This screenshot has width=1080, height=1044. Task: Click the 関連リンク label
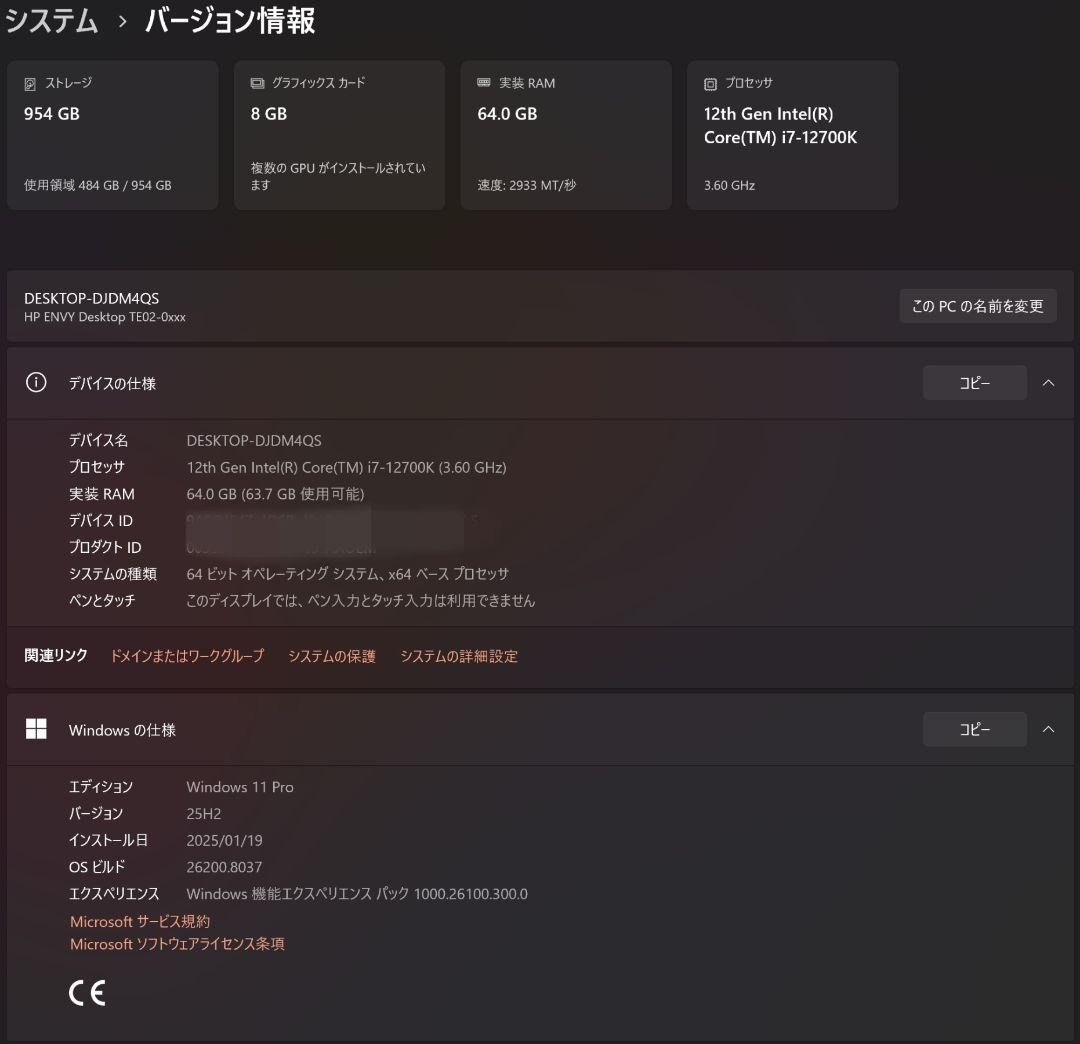pyautogui.click(x=56, y=655)
